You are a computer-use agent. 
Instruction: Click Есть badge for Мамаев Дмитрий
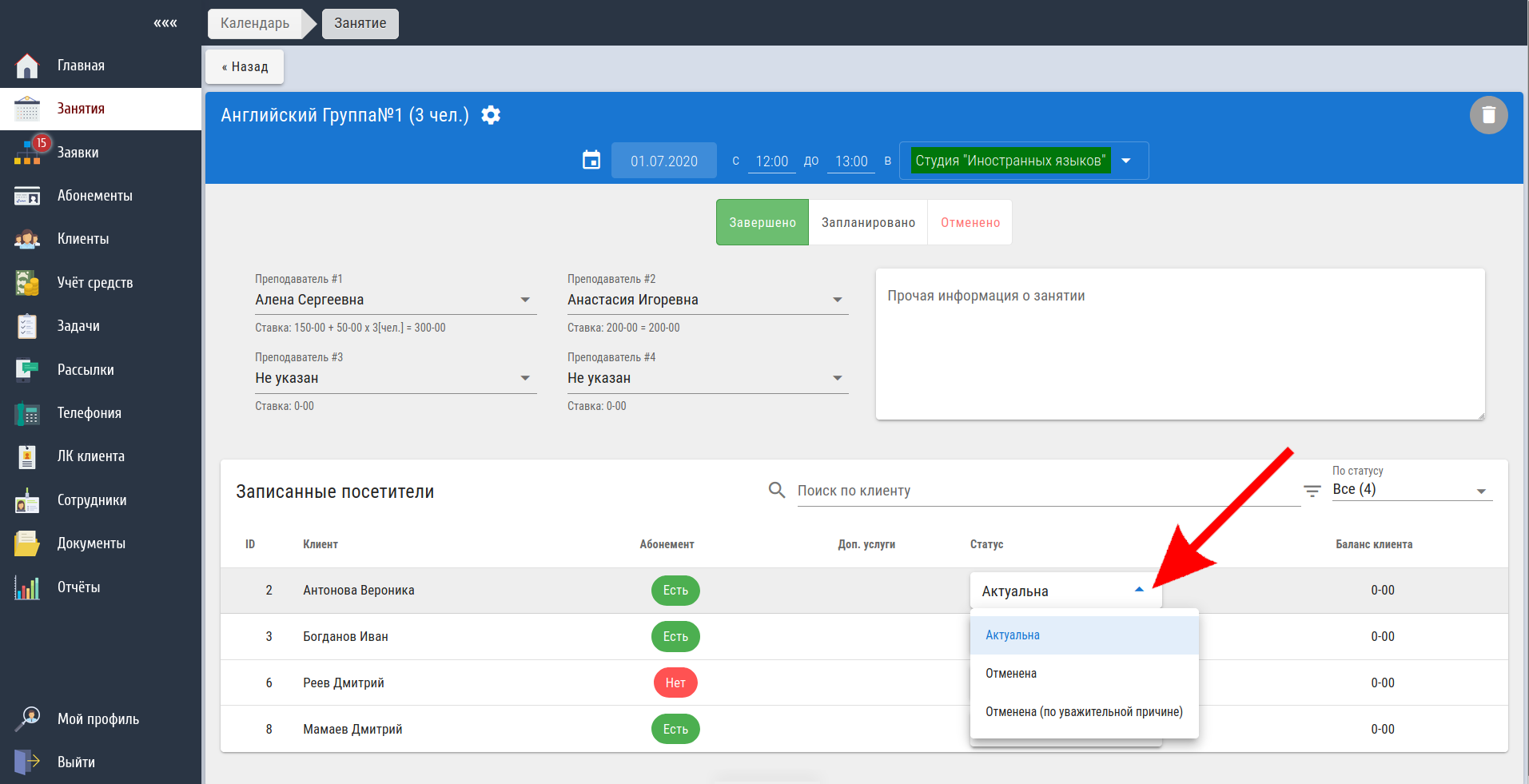coord(675,729)
